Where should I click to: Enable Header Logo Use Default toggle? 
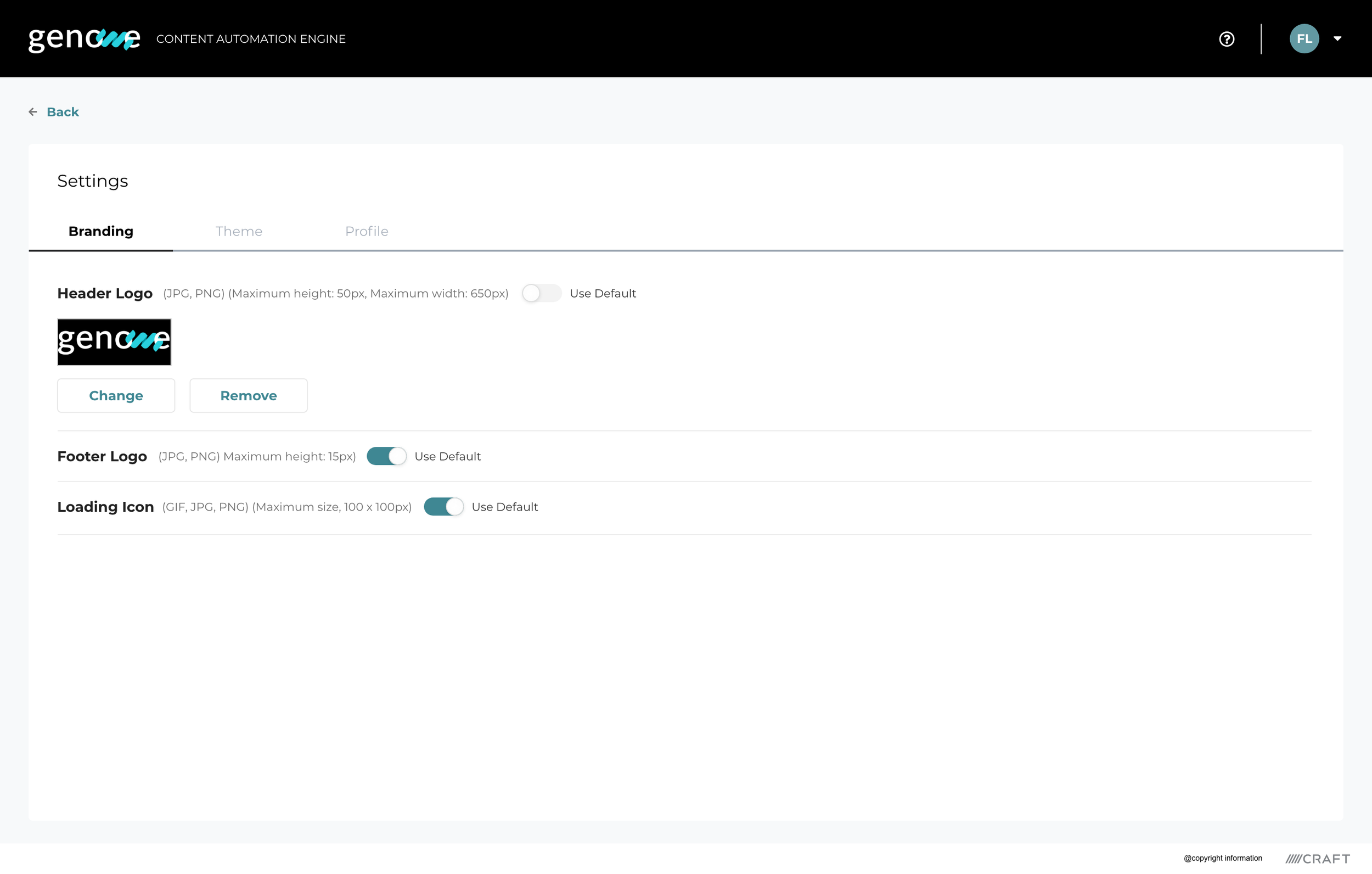[541, 293]
